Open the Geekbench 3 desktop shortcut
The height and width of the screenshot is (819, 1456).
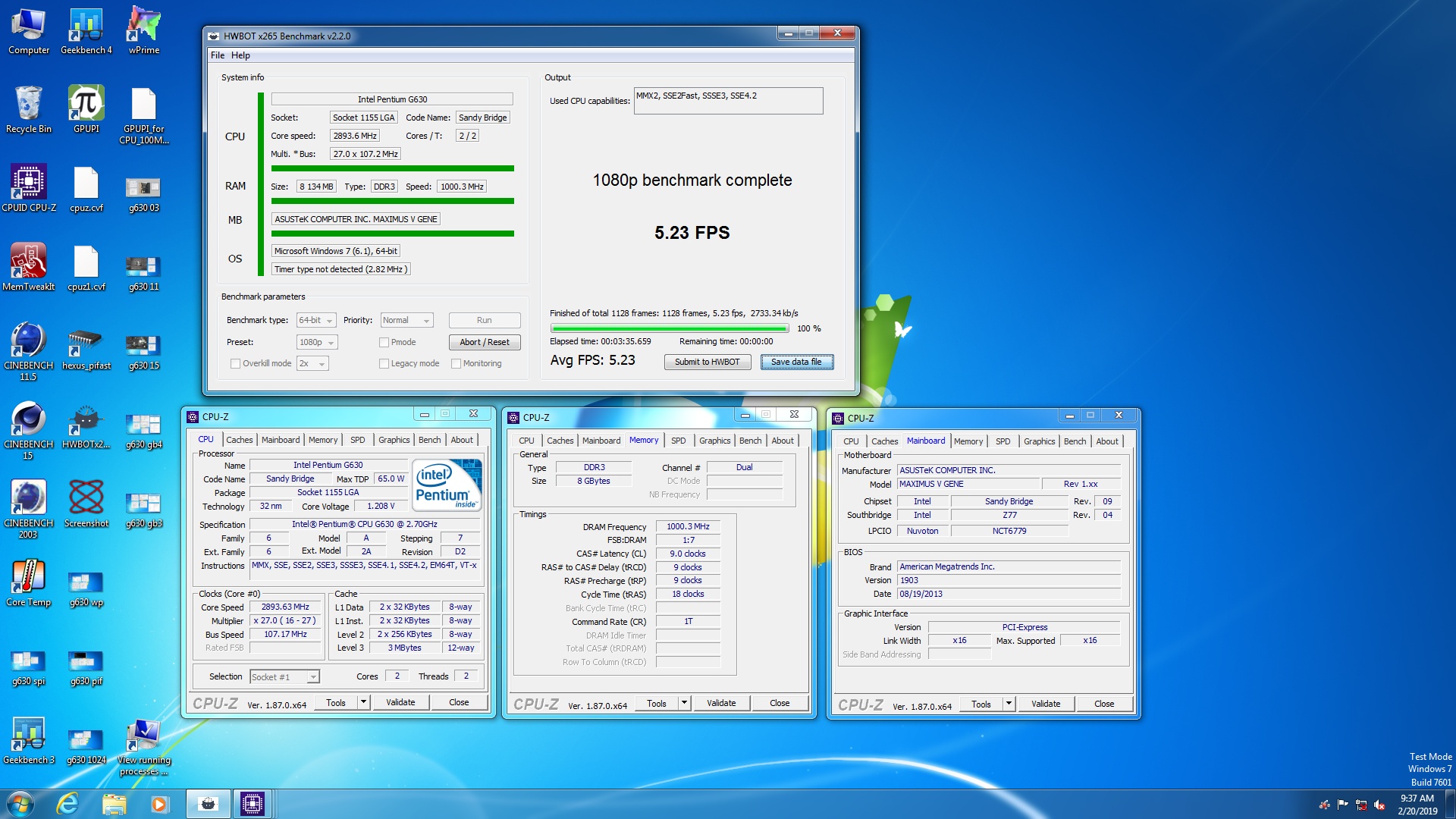(29, 742)
